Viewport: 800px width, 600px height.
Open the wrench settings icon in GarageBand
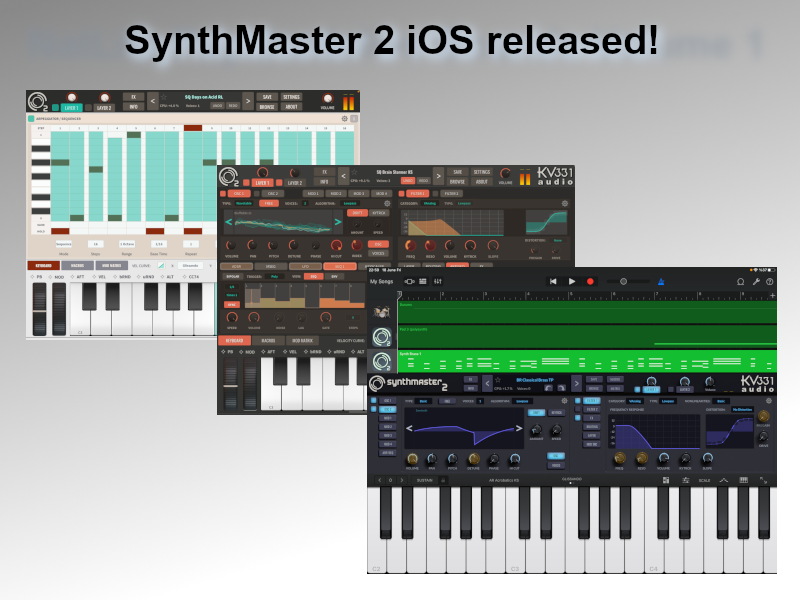point(756,281)
